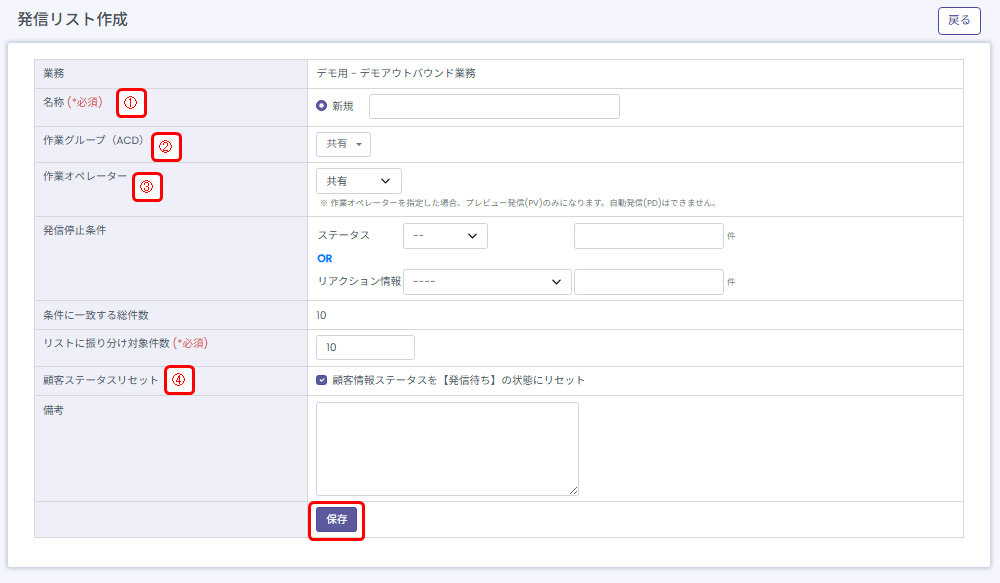Click the 戻る button
1000x583 pixels.
pos(958,20)
